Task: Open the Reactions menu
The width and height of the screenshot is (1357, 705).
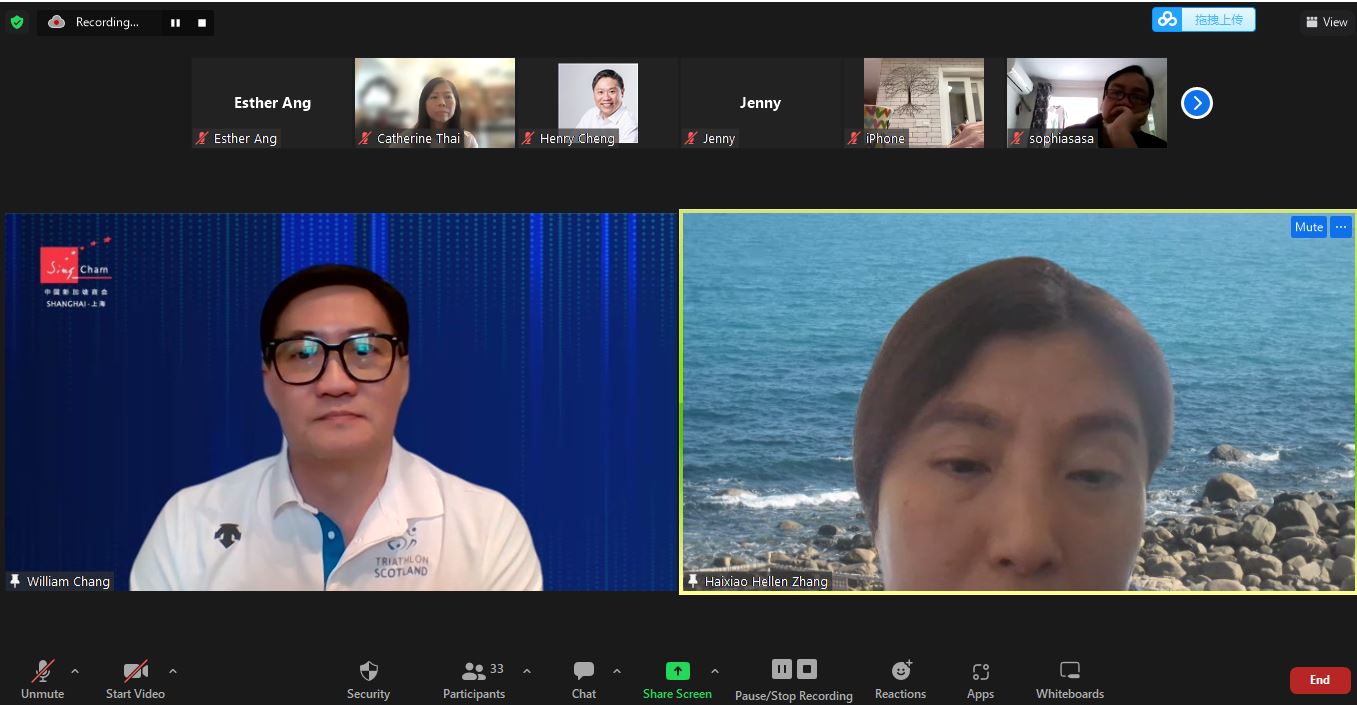Action: tap(900, 679)
